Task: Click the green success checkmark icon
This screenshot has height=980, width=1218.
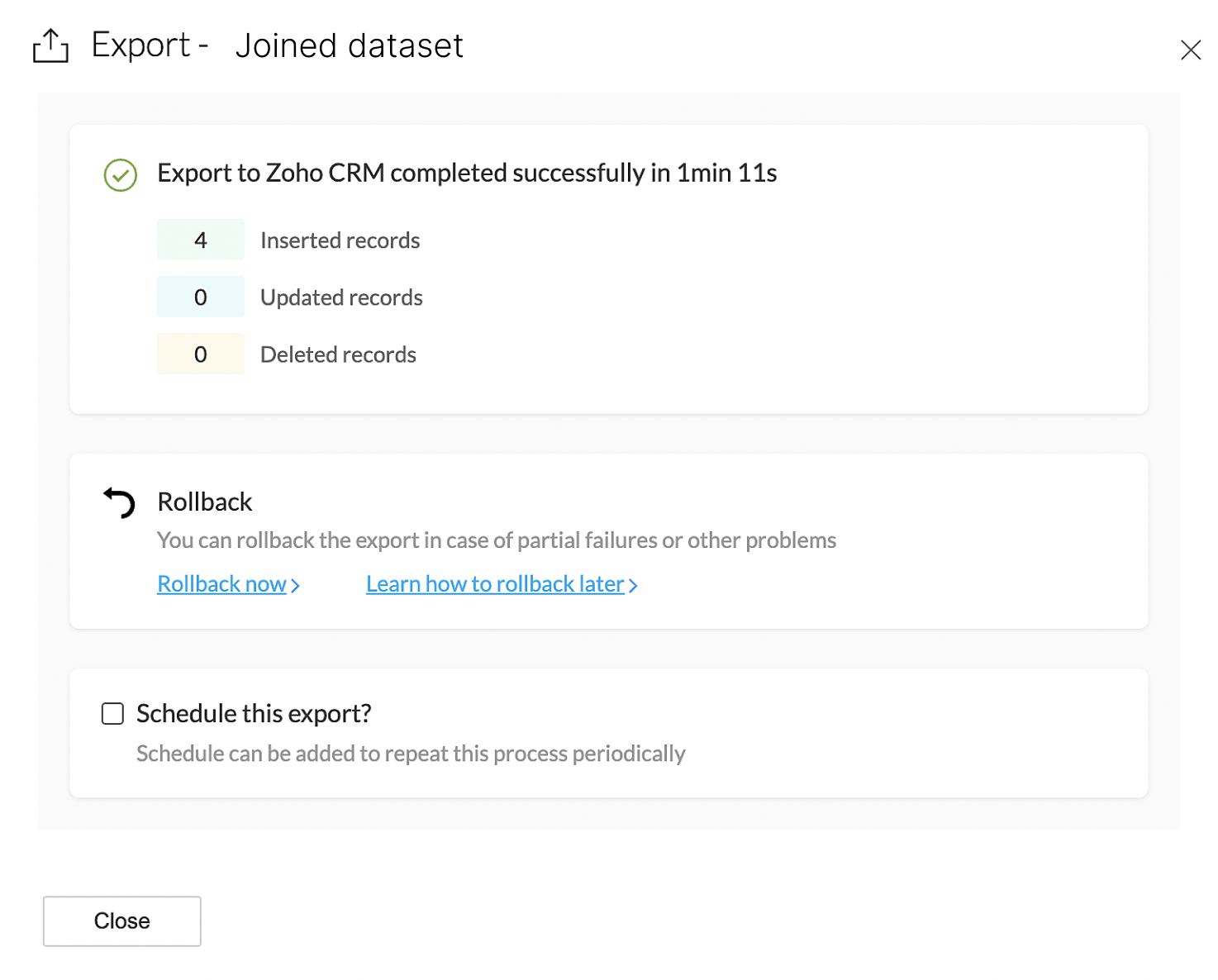Action: pos(121,175)
